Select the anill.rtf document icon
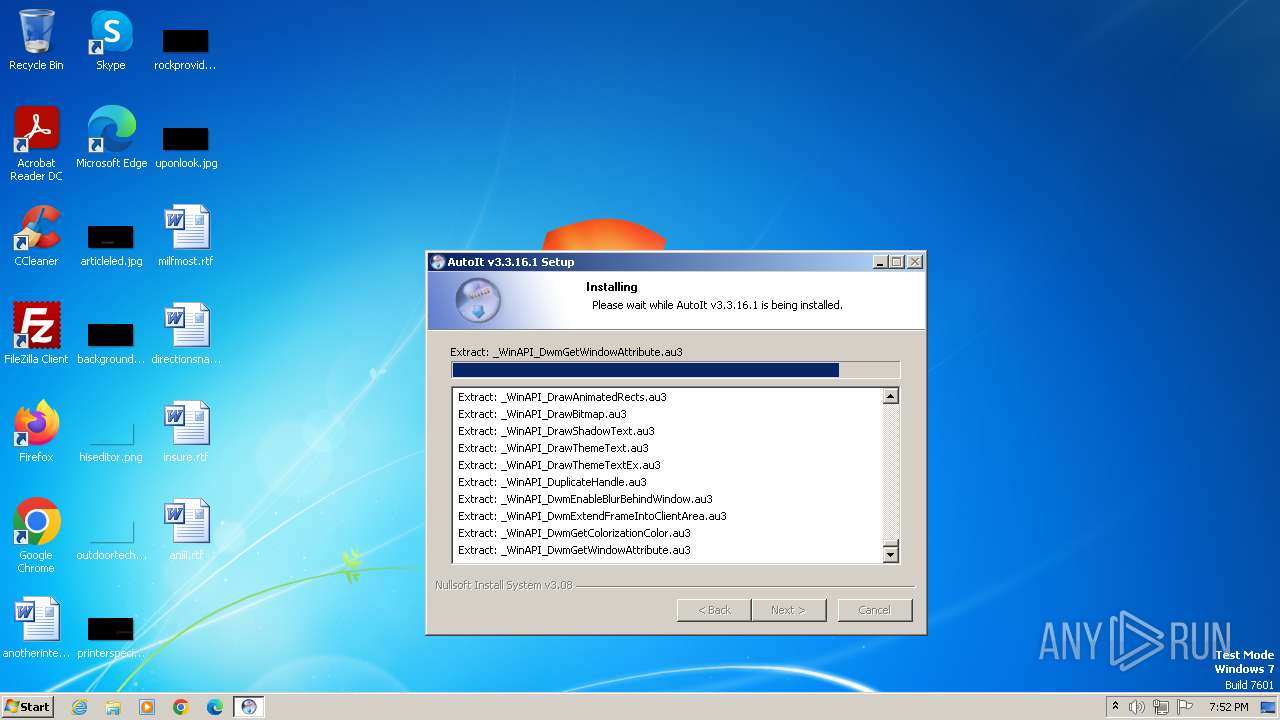Screen dimensions: 1280x720 (x=186, y=530)
